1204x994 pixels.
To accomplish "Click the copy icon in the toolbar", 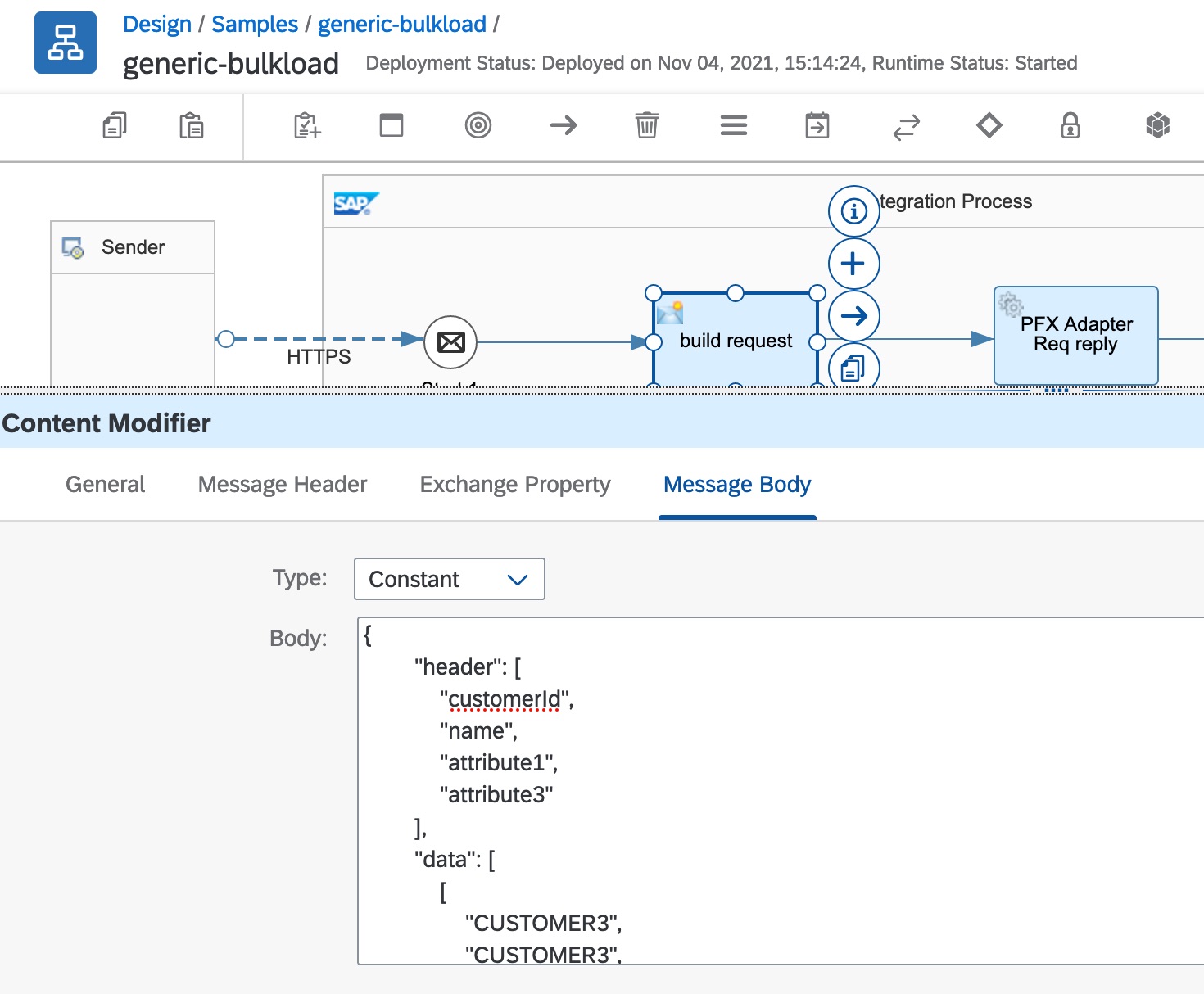I will coord(115,125).
